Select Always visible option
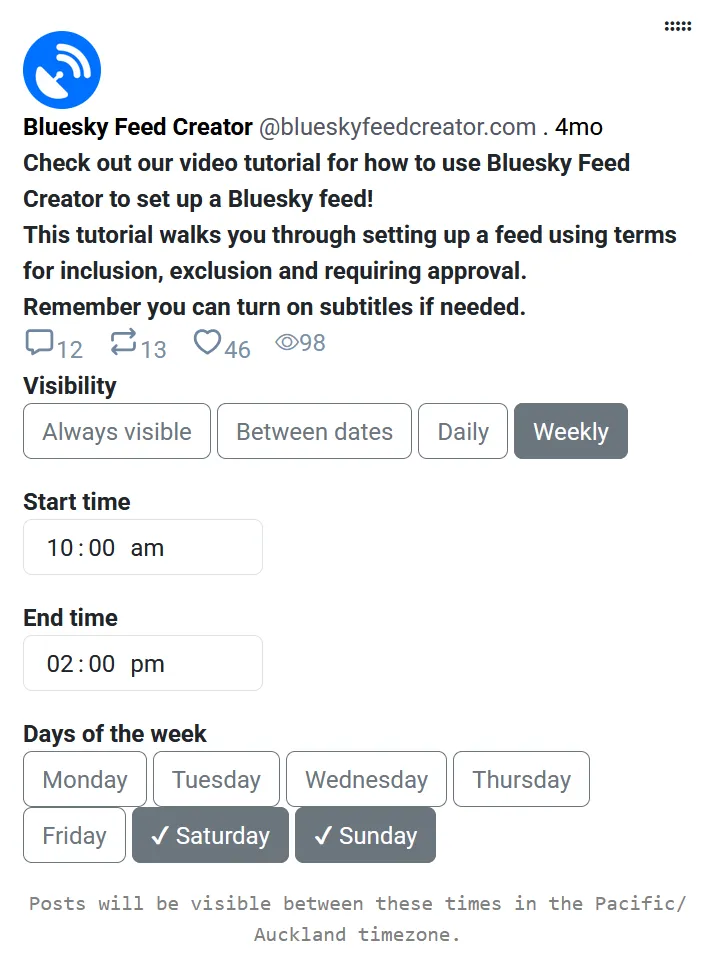717x971 pixels. coord(117,431)
